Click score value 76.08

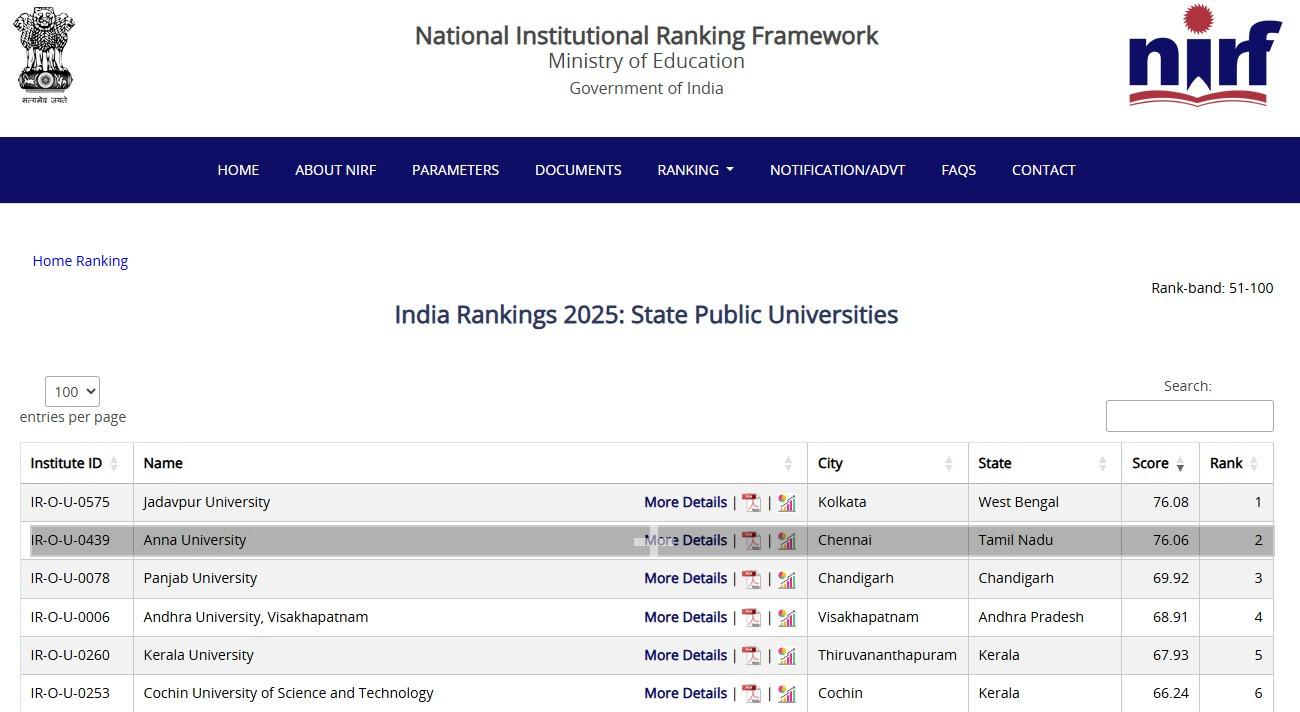click(x=1171, y=502)
